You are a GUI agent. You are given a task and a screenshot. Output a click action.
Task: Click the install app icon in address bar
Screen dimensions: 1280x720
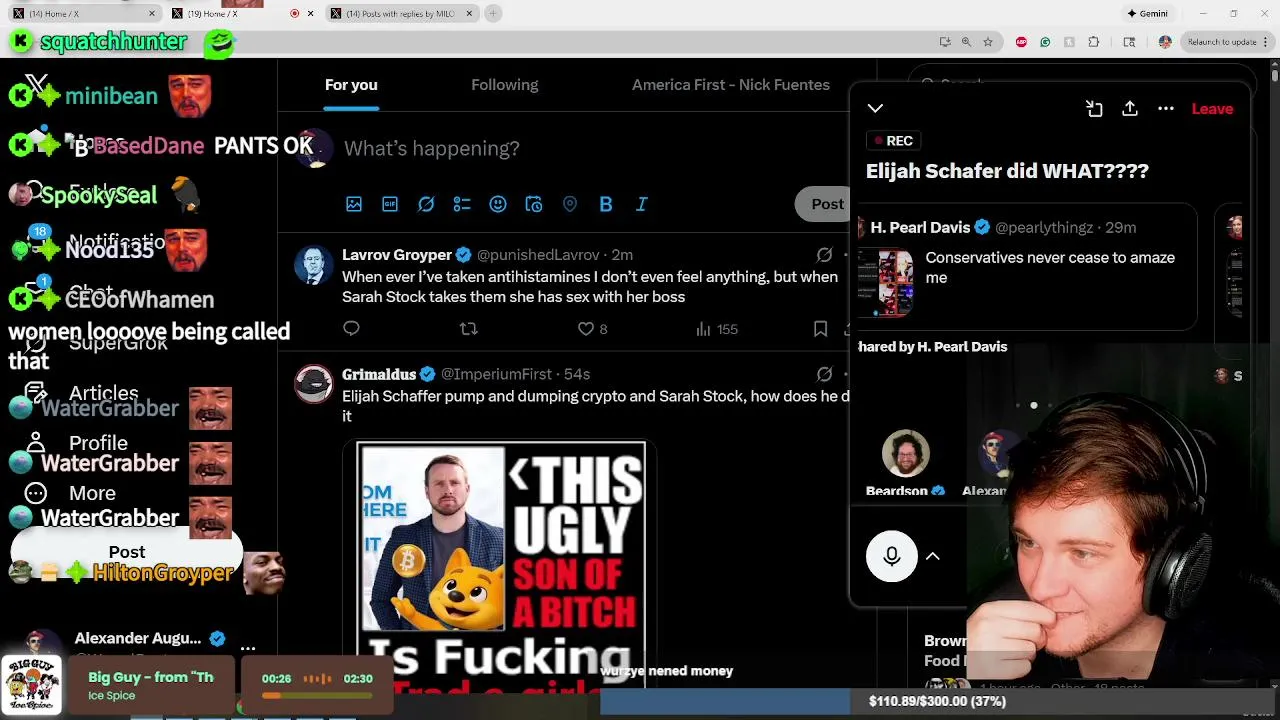pos(945,42)
